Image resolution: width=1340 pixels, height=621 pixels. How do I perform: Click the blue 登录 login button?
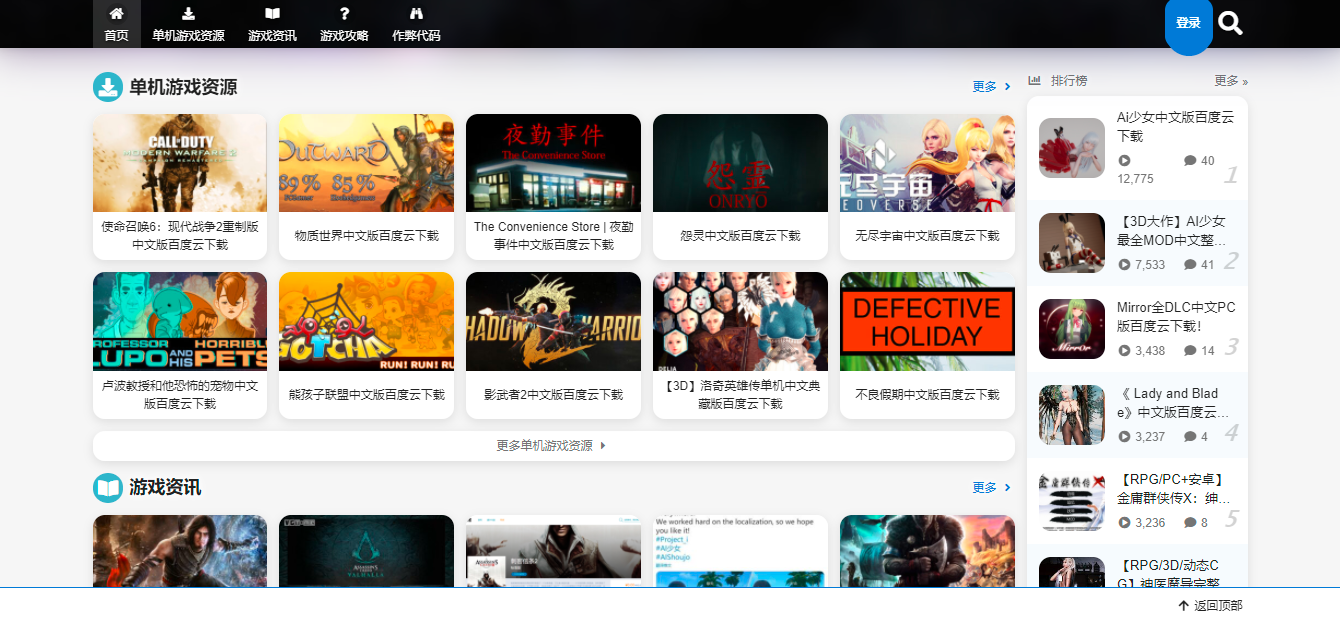click(x=1188, y=23)
